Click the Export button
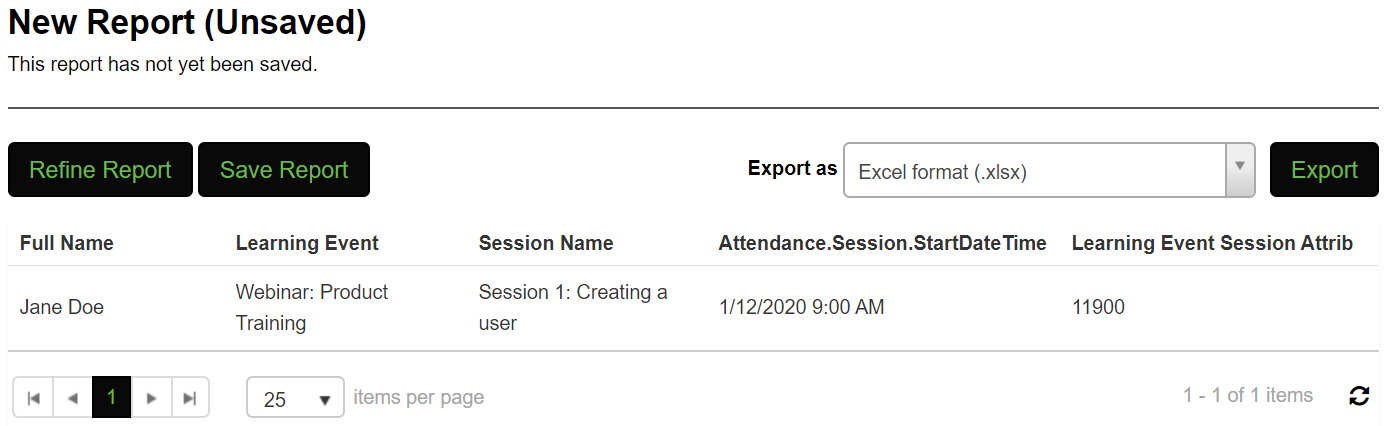Screen dimensions: 1386x426 coord(1324,170)
